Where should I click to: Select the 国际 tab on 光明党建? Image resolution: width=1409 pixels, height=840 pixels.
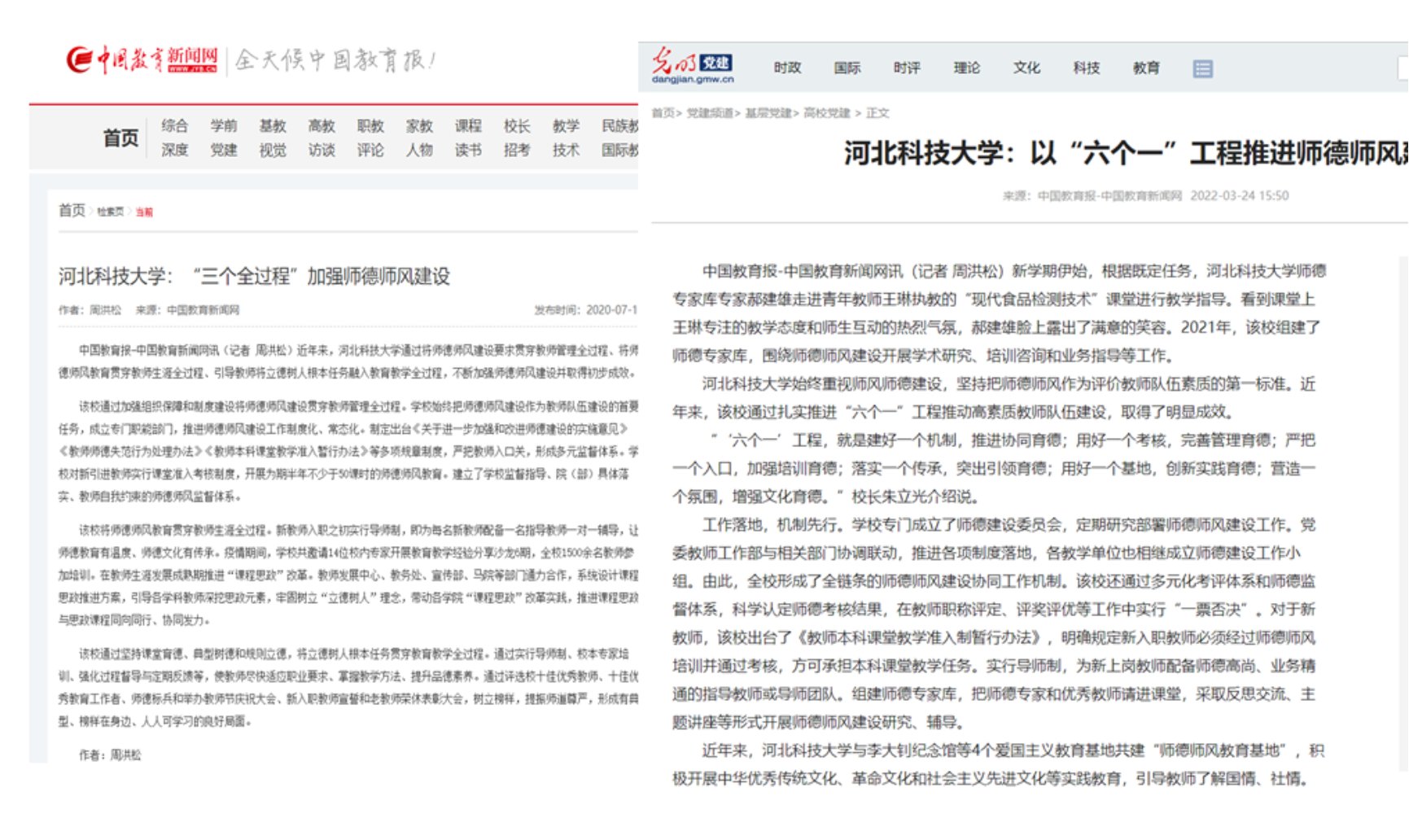[847, 68]
